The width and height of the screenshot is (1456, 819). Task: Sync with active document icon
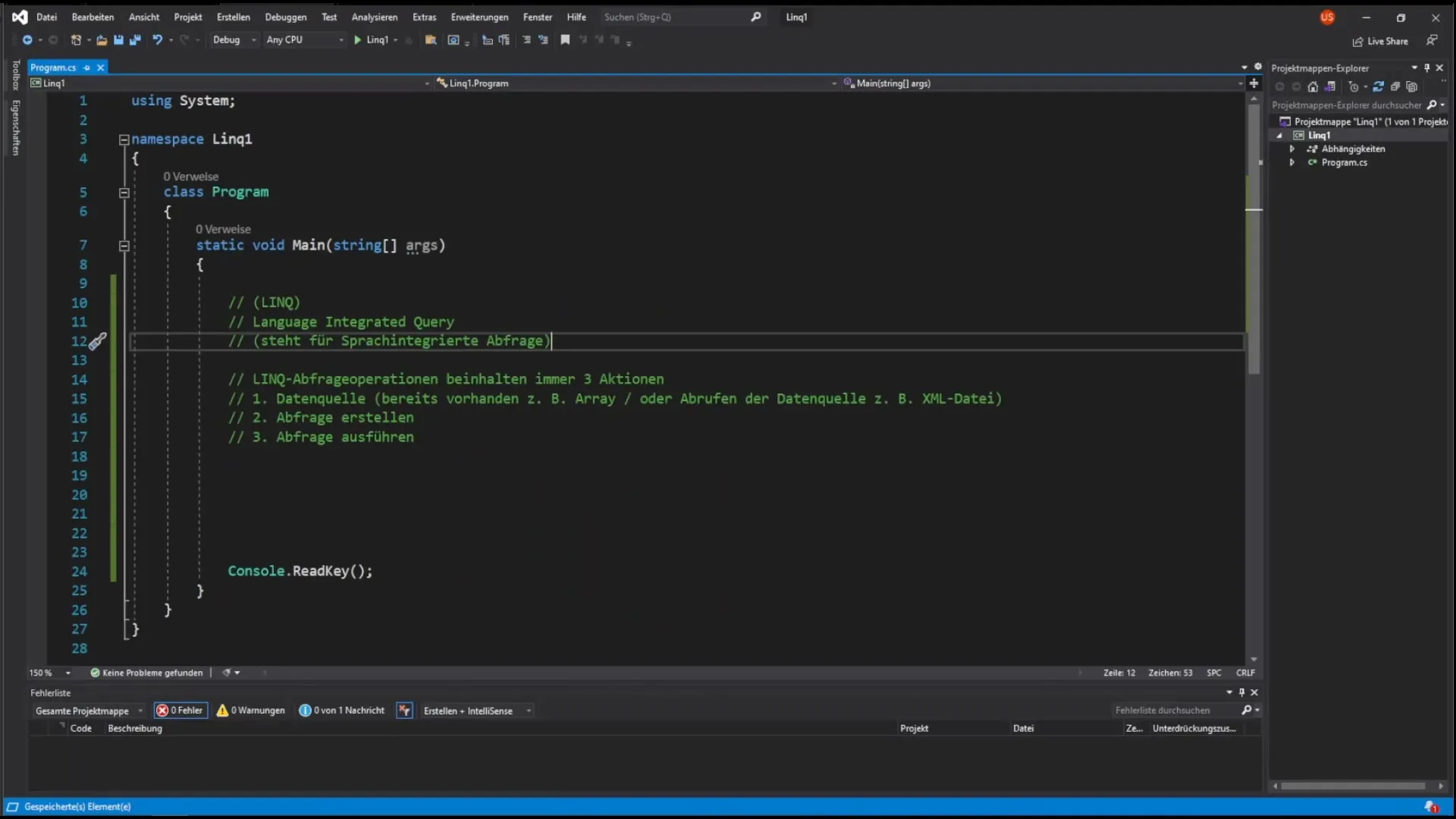tap(1379, 86)
